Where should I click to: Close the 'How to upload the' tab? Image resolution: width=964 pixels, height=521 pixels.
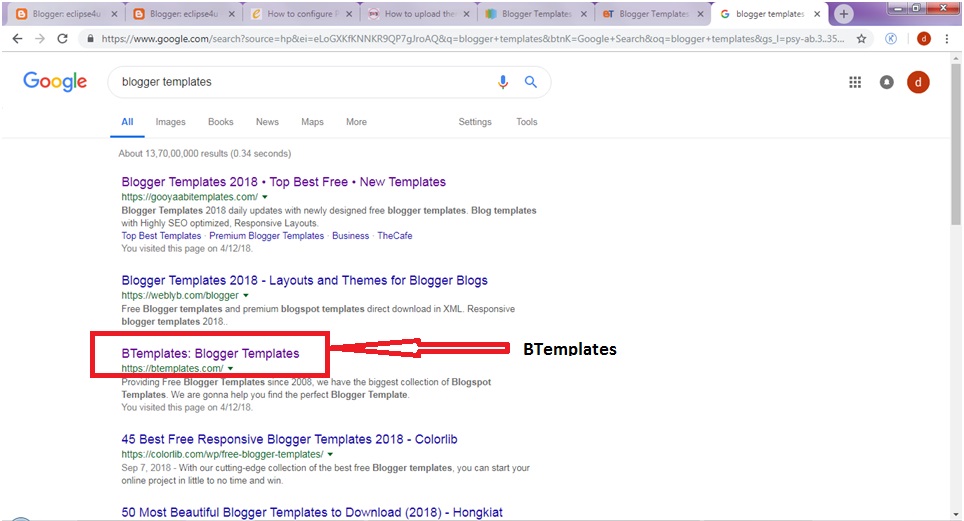tap(466, 14)
